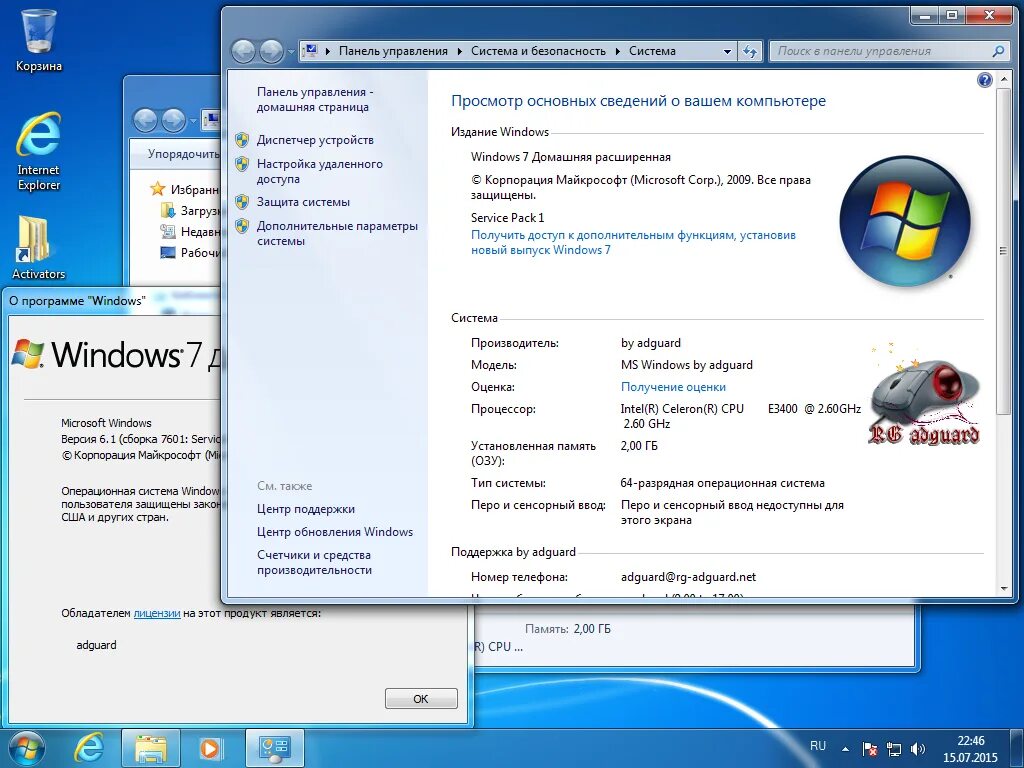The height and width of the screenshot is (768, 1024).
Task: Click the Start button orb
Action: point(26,748)
